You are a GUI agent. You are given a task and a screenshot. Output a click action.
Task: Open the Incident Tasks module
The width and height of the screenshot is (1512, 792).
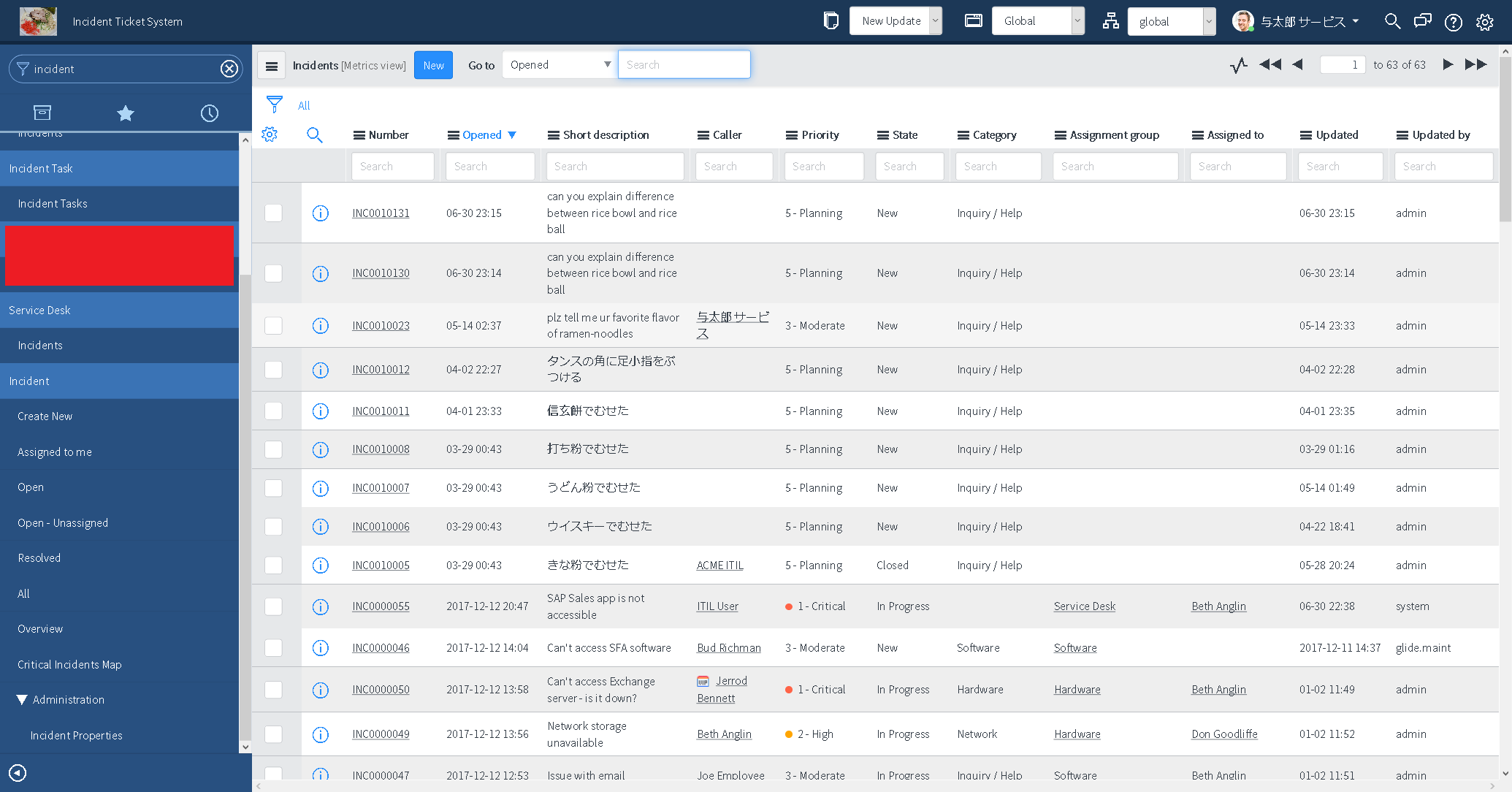pos(53,203)
